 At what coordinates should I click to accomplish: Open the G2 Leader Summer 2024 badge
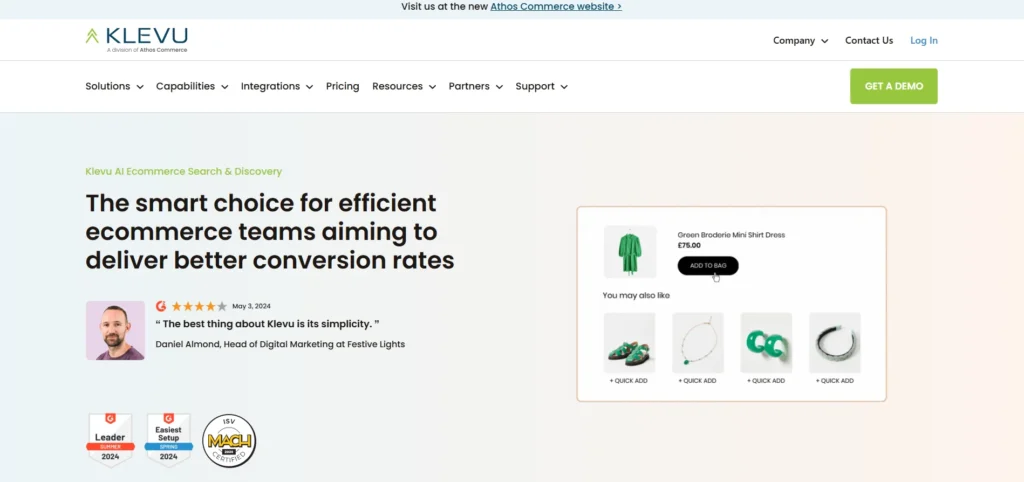tap(110, 440)
